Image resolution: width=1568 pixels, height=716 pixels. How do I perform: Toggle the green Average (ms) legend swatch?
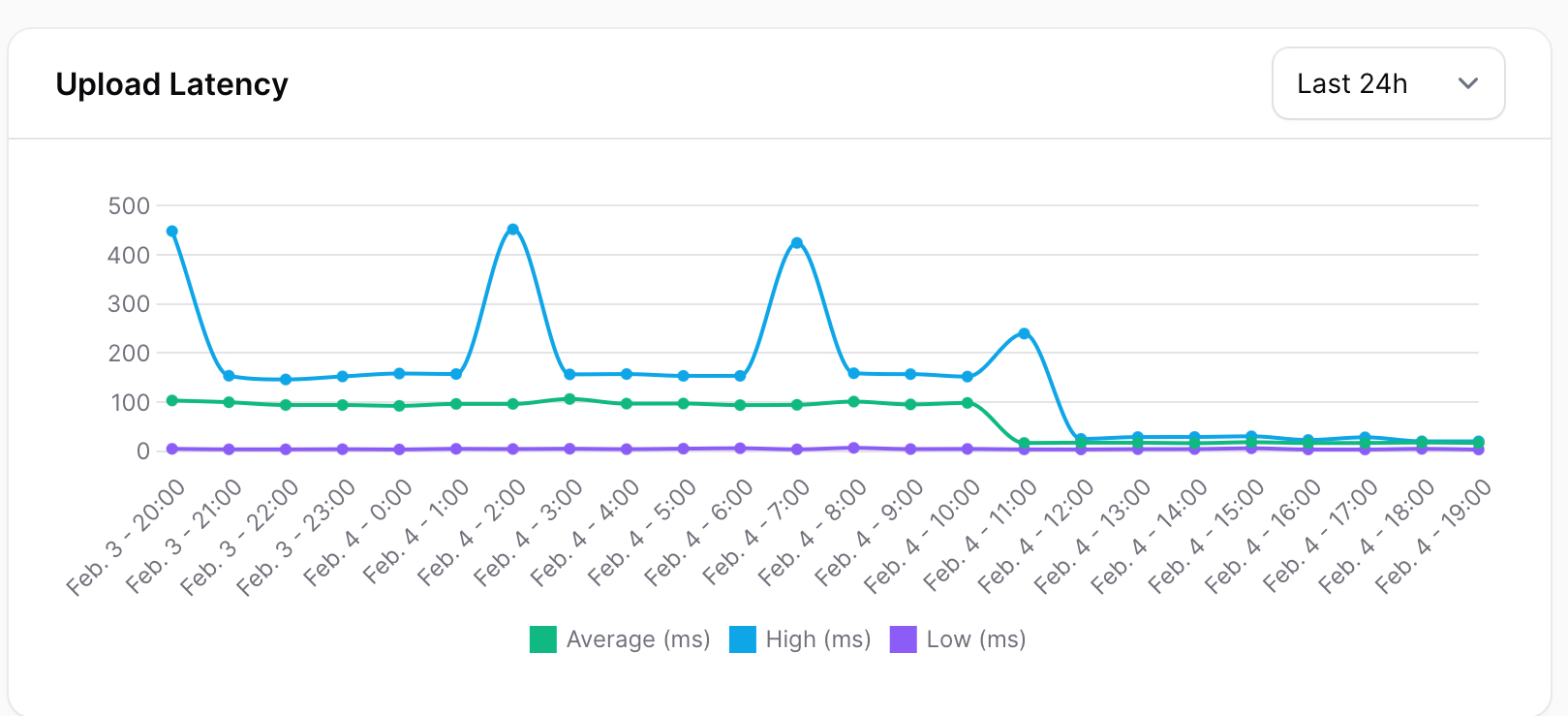[x=543, y=639]
